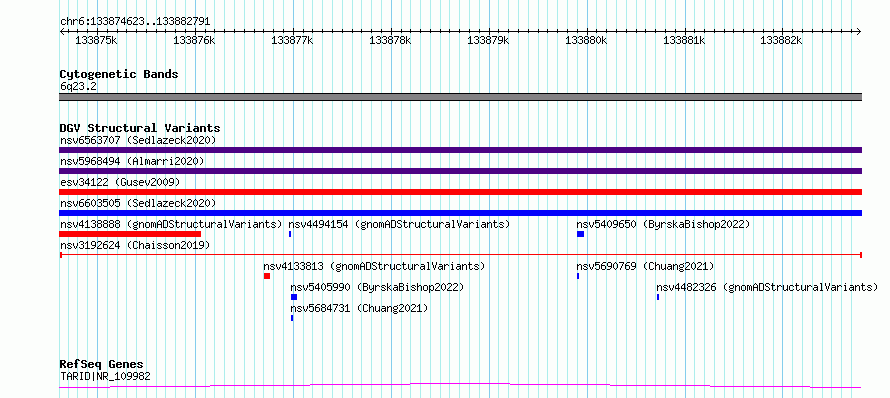Image resolution: width=890 pixels, height=398 pixels.
Task: Open nsv5405990 (ByrskaBishop2022) label
Action: coord(377,287)
